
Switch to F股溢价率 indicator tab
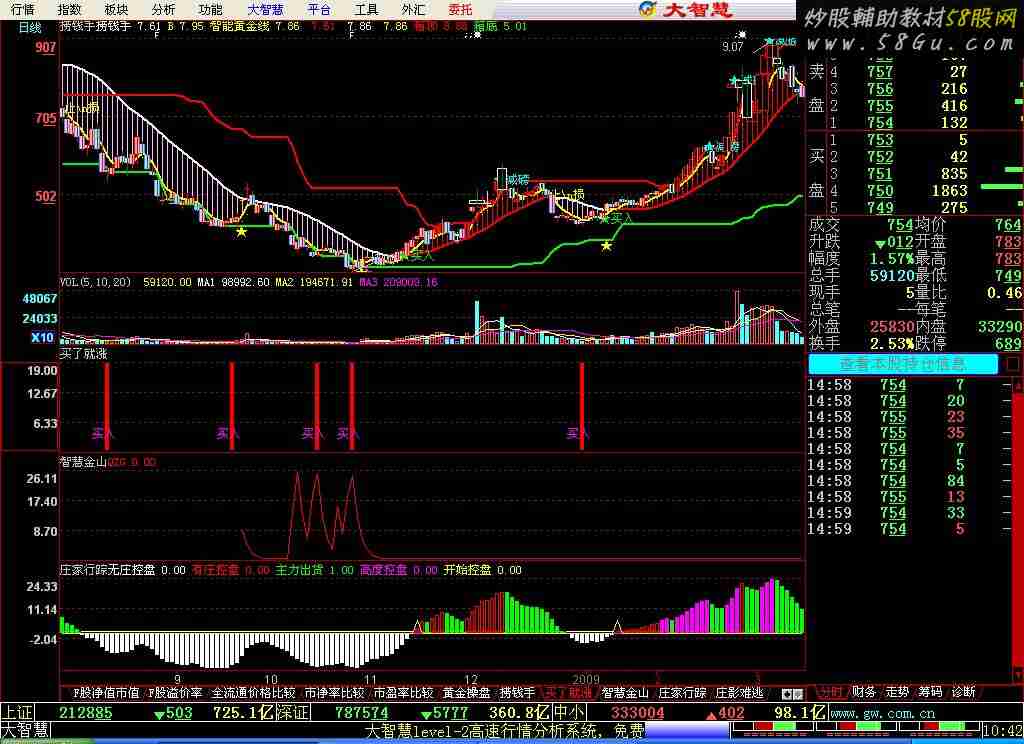click(x=176, y=692)
